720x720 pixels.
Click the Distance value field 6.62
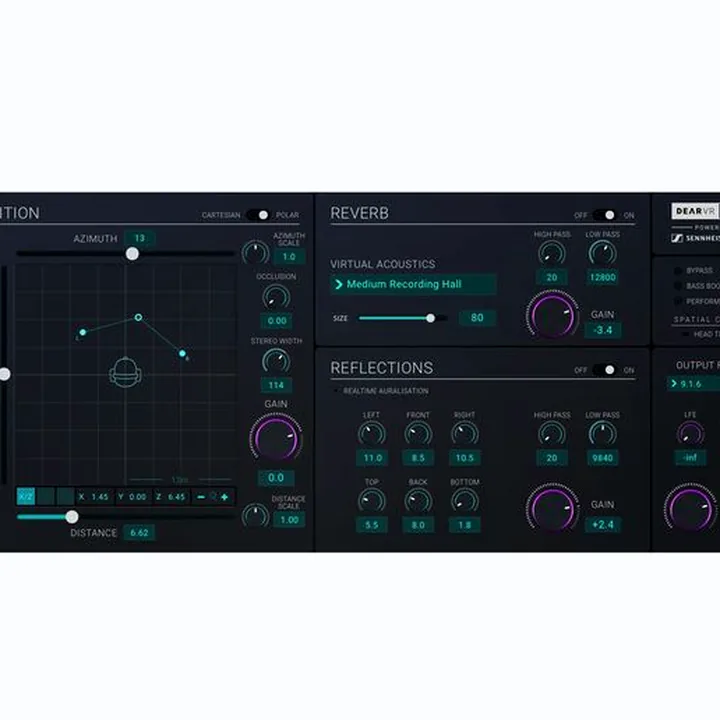click(139, 533)
